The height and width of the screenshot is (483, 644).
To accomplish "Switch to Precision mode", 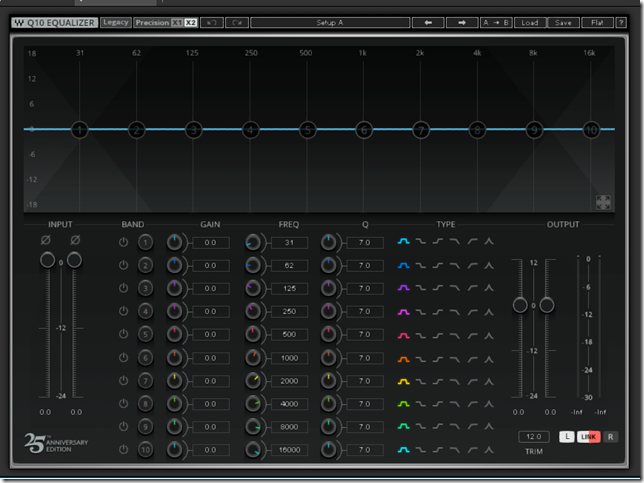I will click(x=152, y=23).
